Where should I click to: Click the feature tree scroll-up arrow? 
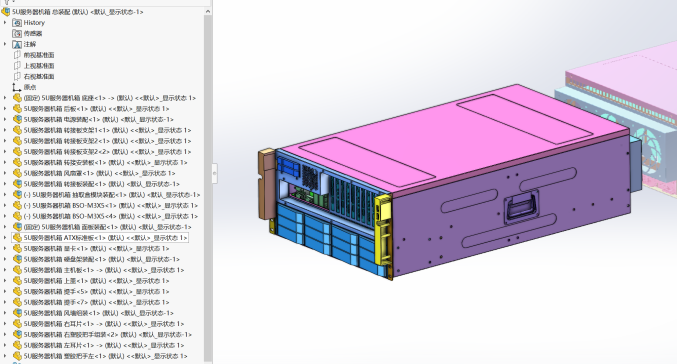208,12
